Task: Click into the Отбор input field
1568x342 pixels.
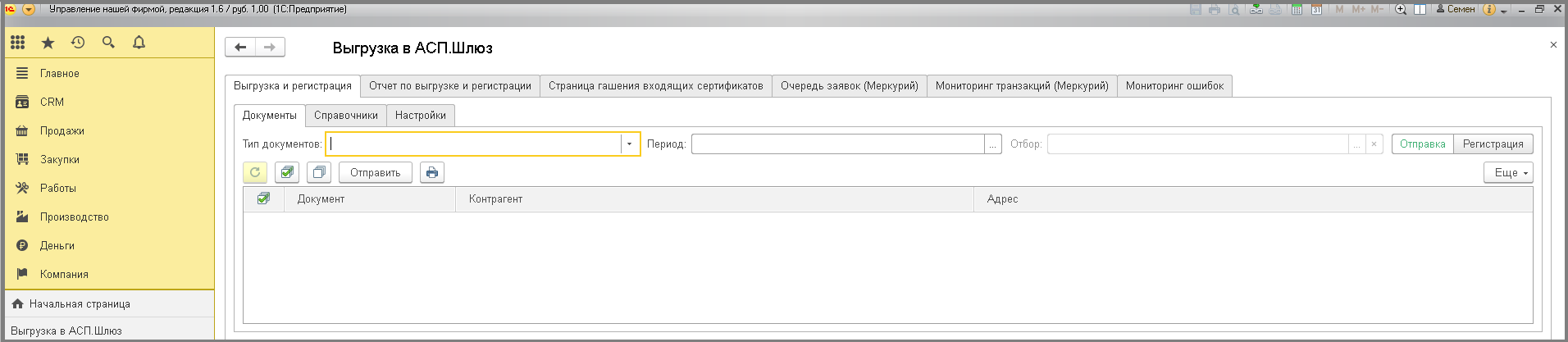Action: coord(1198,144)
